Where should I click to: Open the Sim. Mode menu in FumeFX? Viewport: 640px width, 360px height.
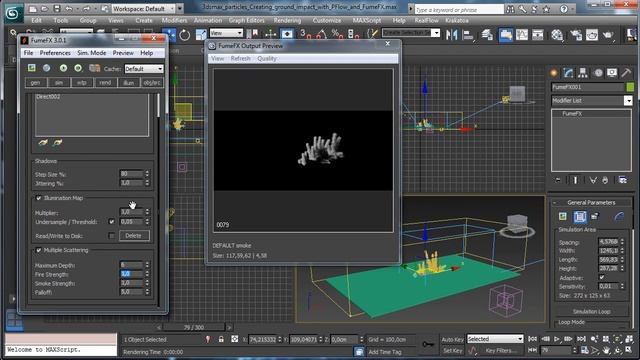pyautogui.click(x=92, y=53)
